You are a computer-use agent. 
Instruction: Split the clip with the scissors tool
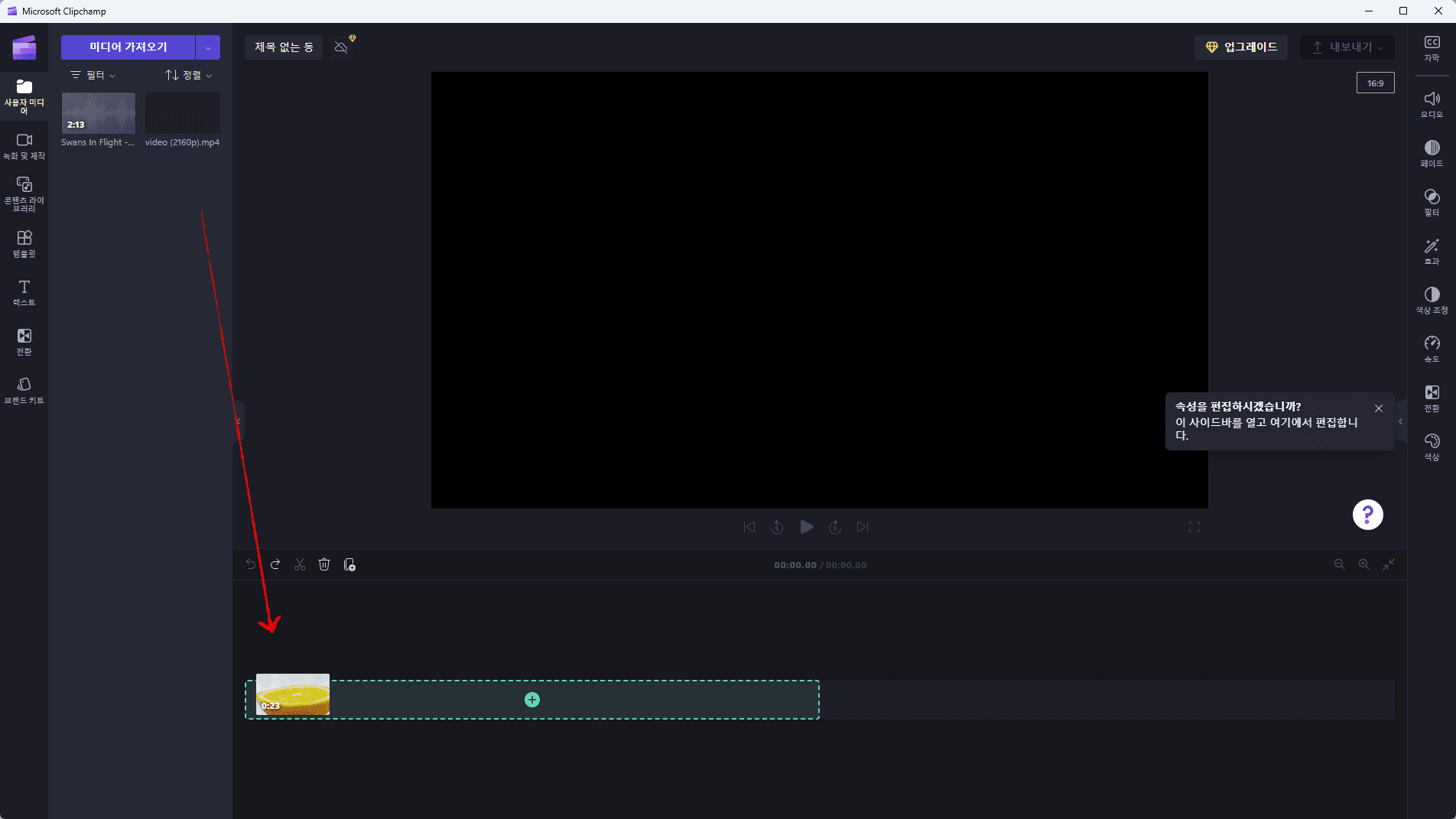pyautogui.click(x=300, y=564)
